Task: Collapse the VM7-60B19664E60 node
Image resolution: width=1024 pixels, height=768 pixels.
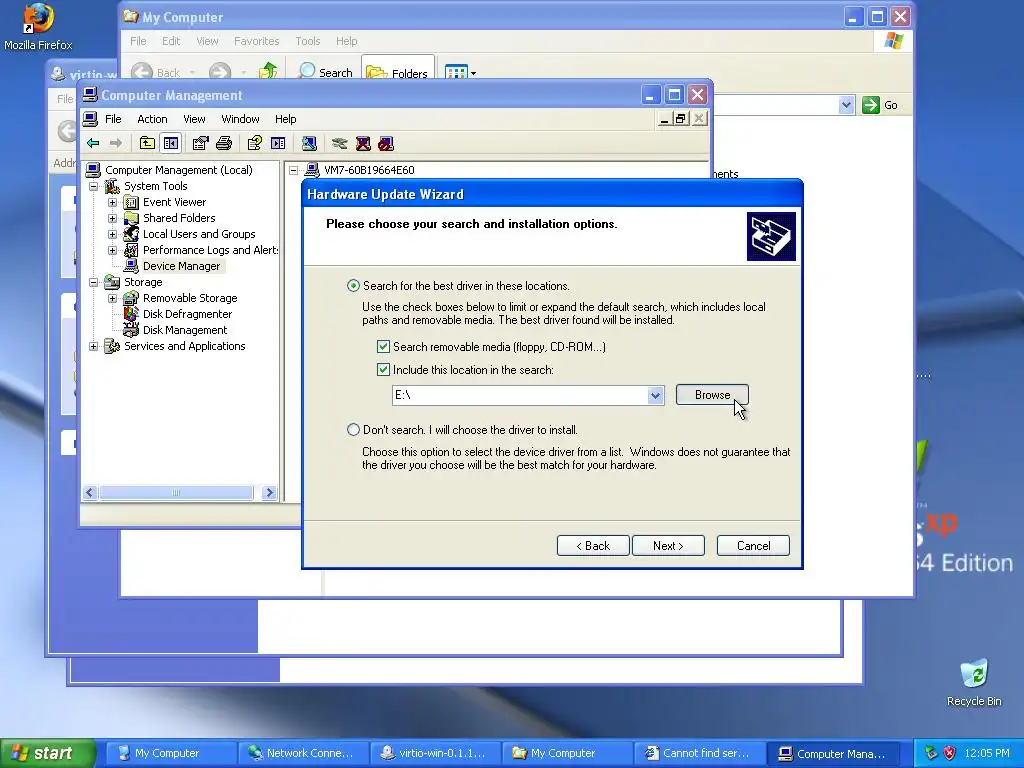Action: (294, 170)
